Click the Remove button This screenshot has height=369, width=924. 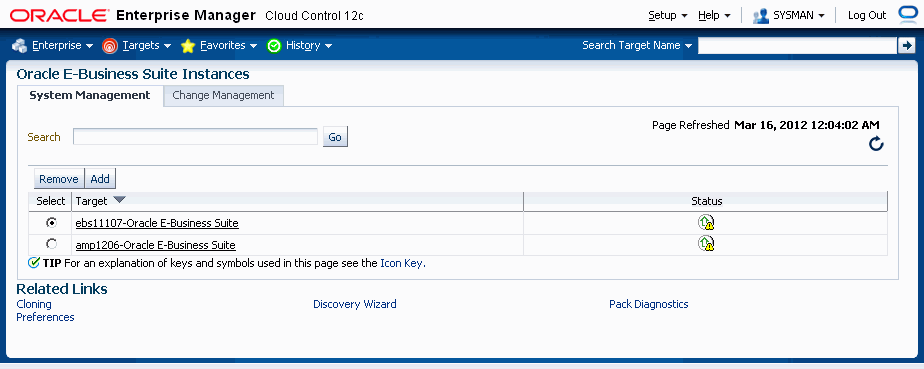[x=59, y=179]
